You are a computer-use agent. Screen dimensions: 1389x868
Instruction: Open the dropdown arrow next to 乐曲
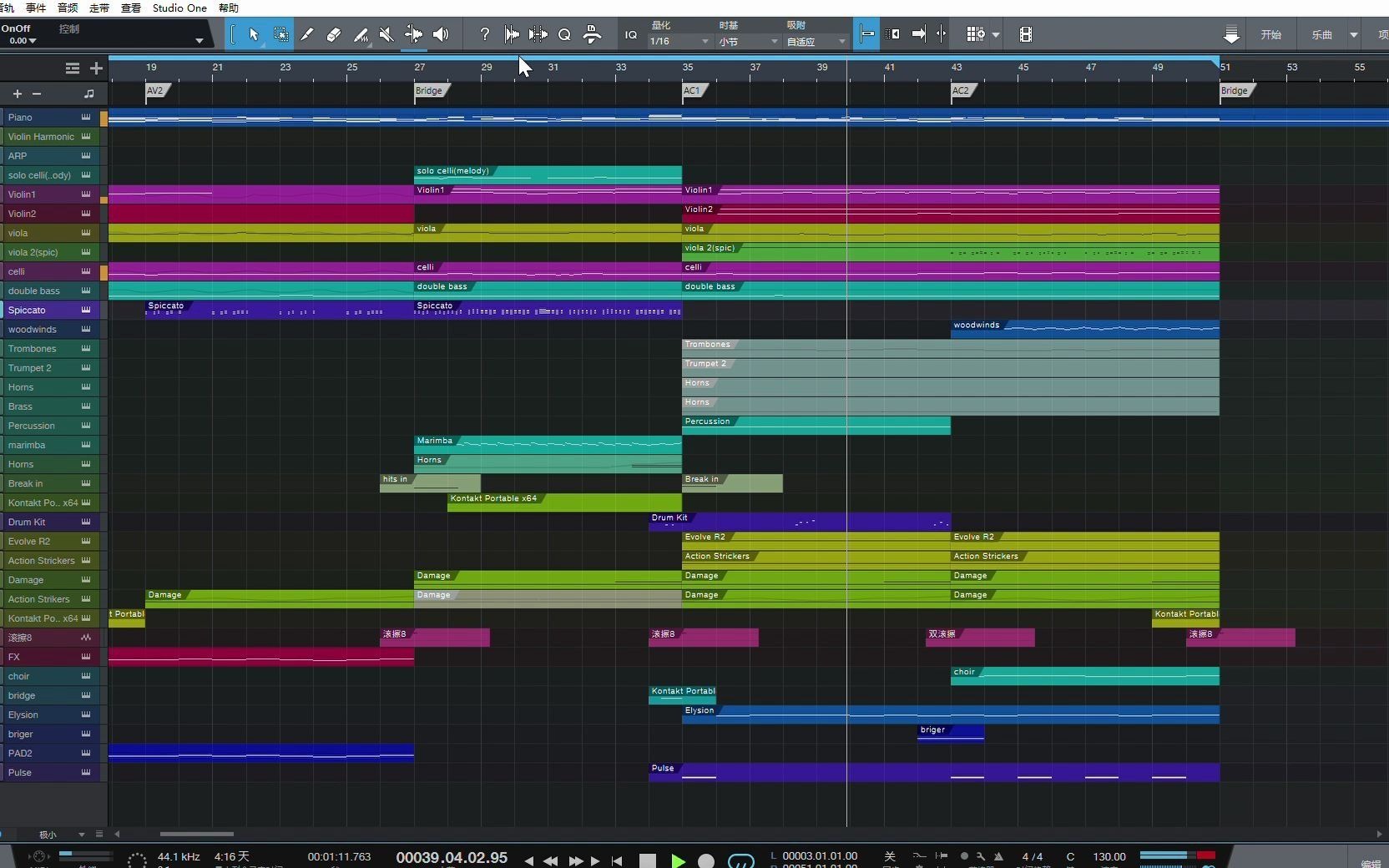pos(1354,35)
